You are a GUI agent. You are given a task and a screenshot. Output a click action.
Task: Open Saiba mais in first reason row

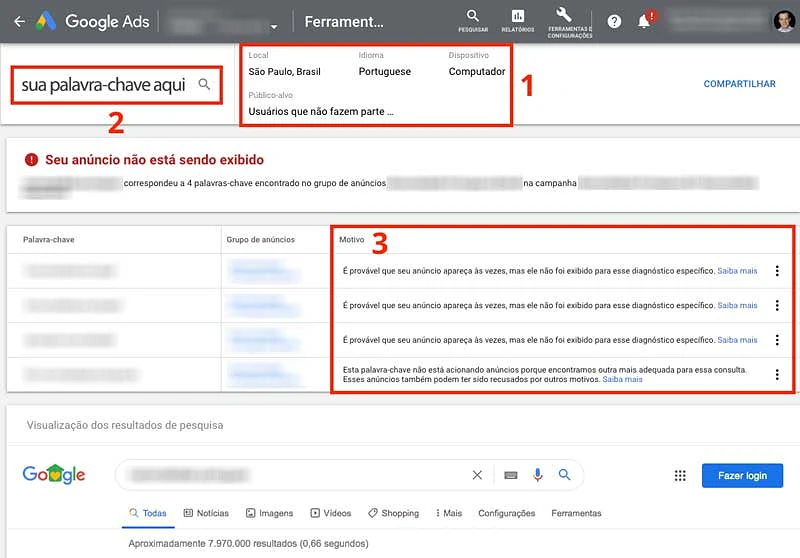coord(737,271)
